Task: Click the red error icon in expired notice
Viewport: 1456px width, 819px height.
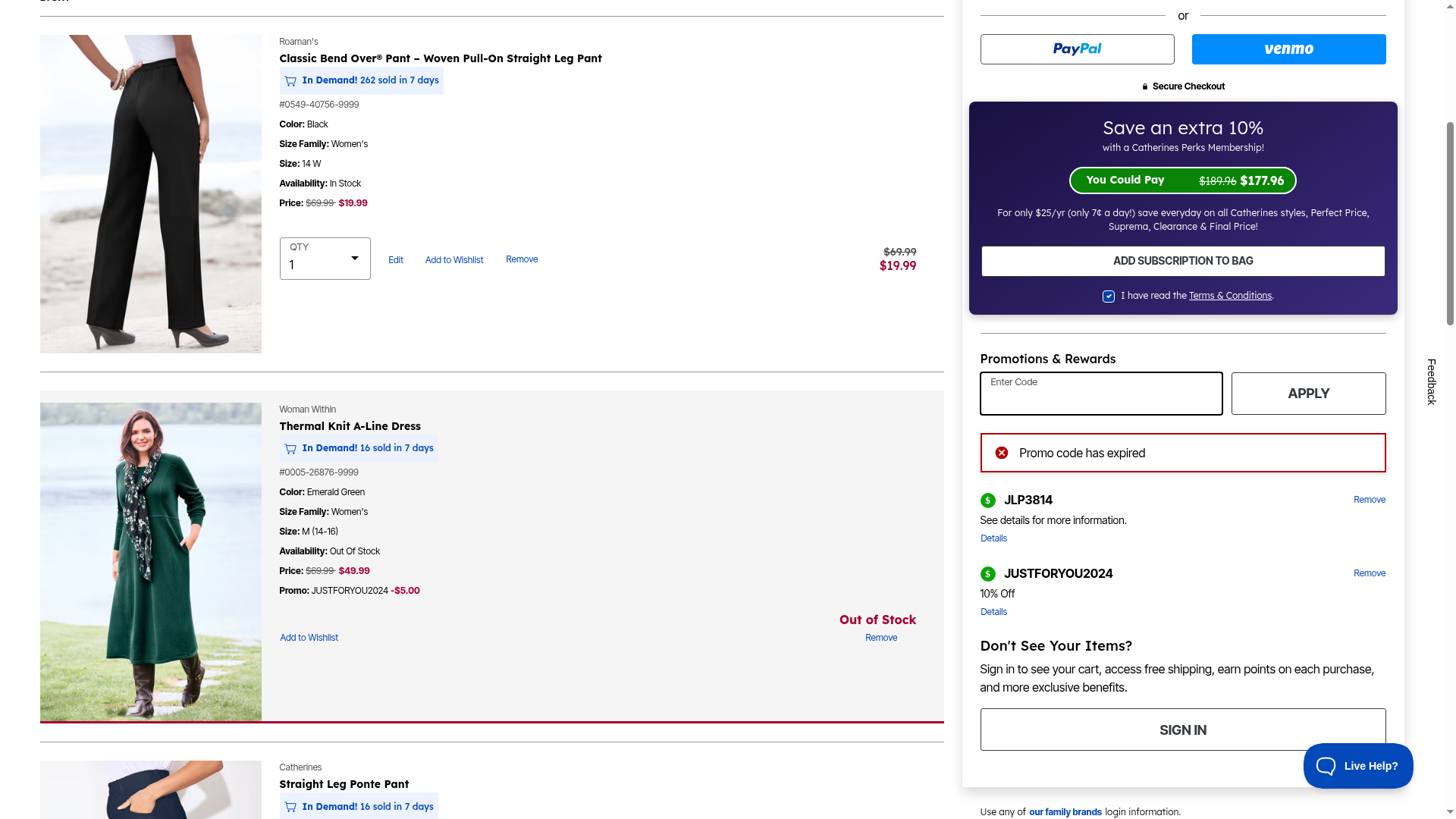Action: click(1002, 453)
